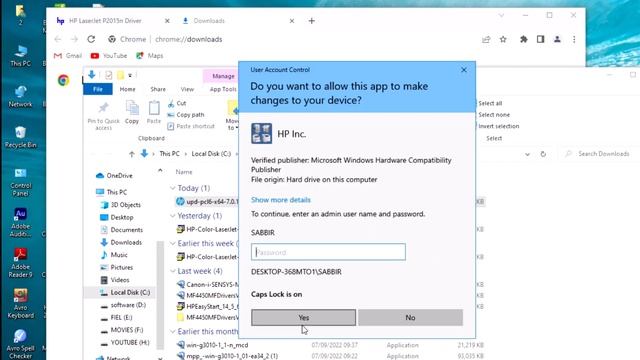This screenshot has height=360, width=640.
Task: Open new Chrome tab
Action: (x=311, y=21)
